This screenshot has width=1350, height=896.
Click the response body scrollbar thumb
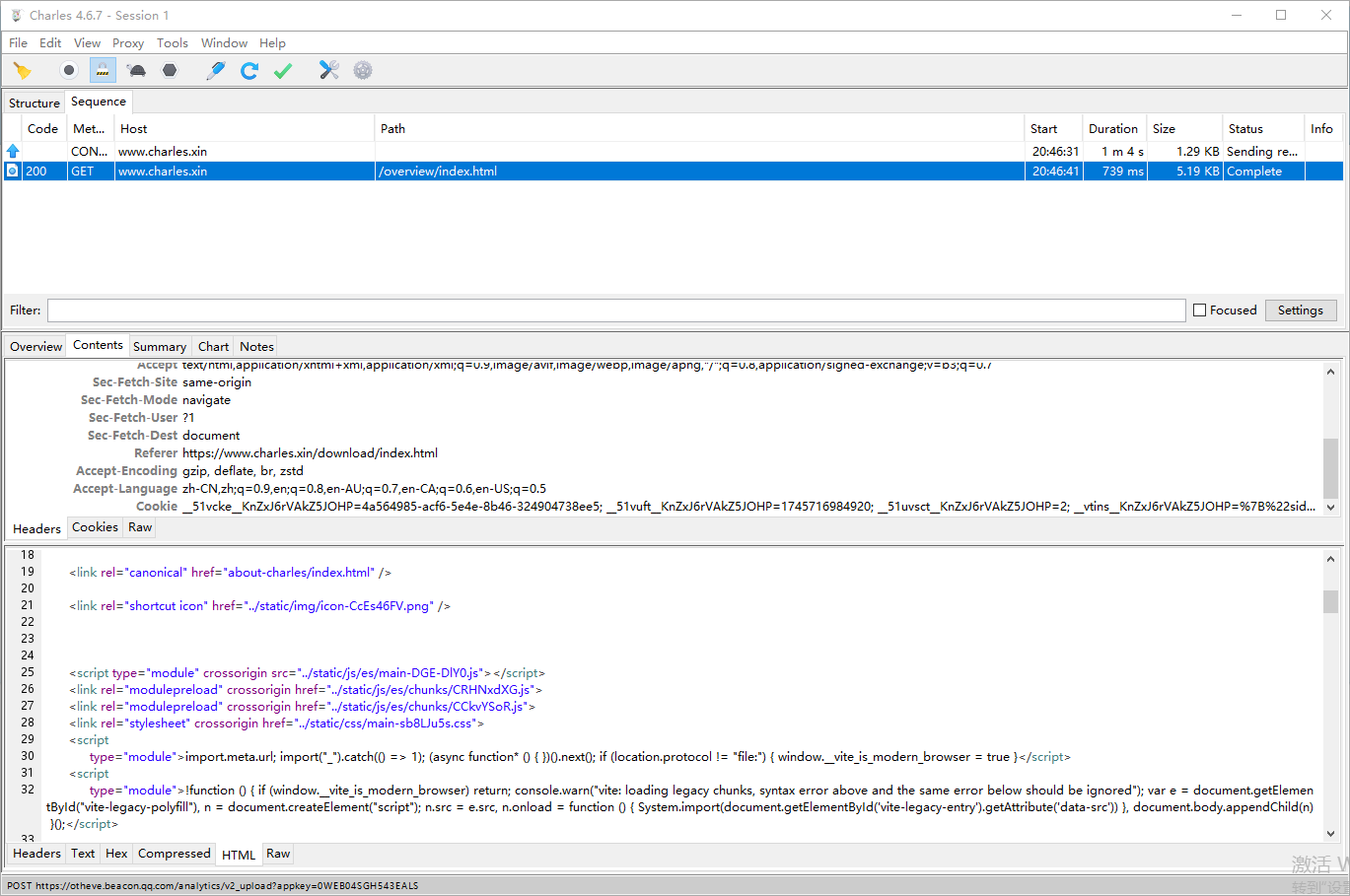tap(1330, 601)
